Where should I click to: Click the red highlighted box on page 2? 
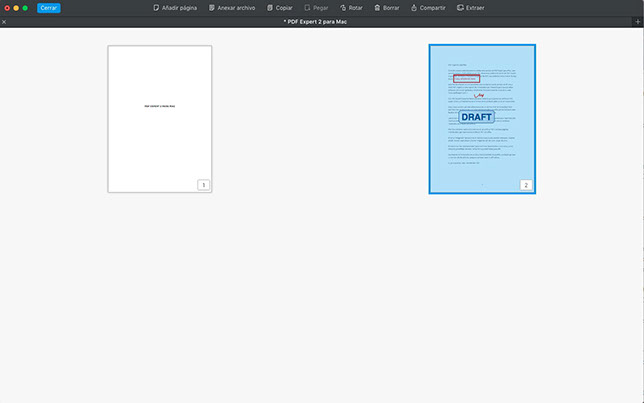(x=466, y=78)
